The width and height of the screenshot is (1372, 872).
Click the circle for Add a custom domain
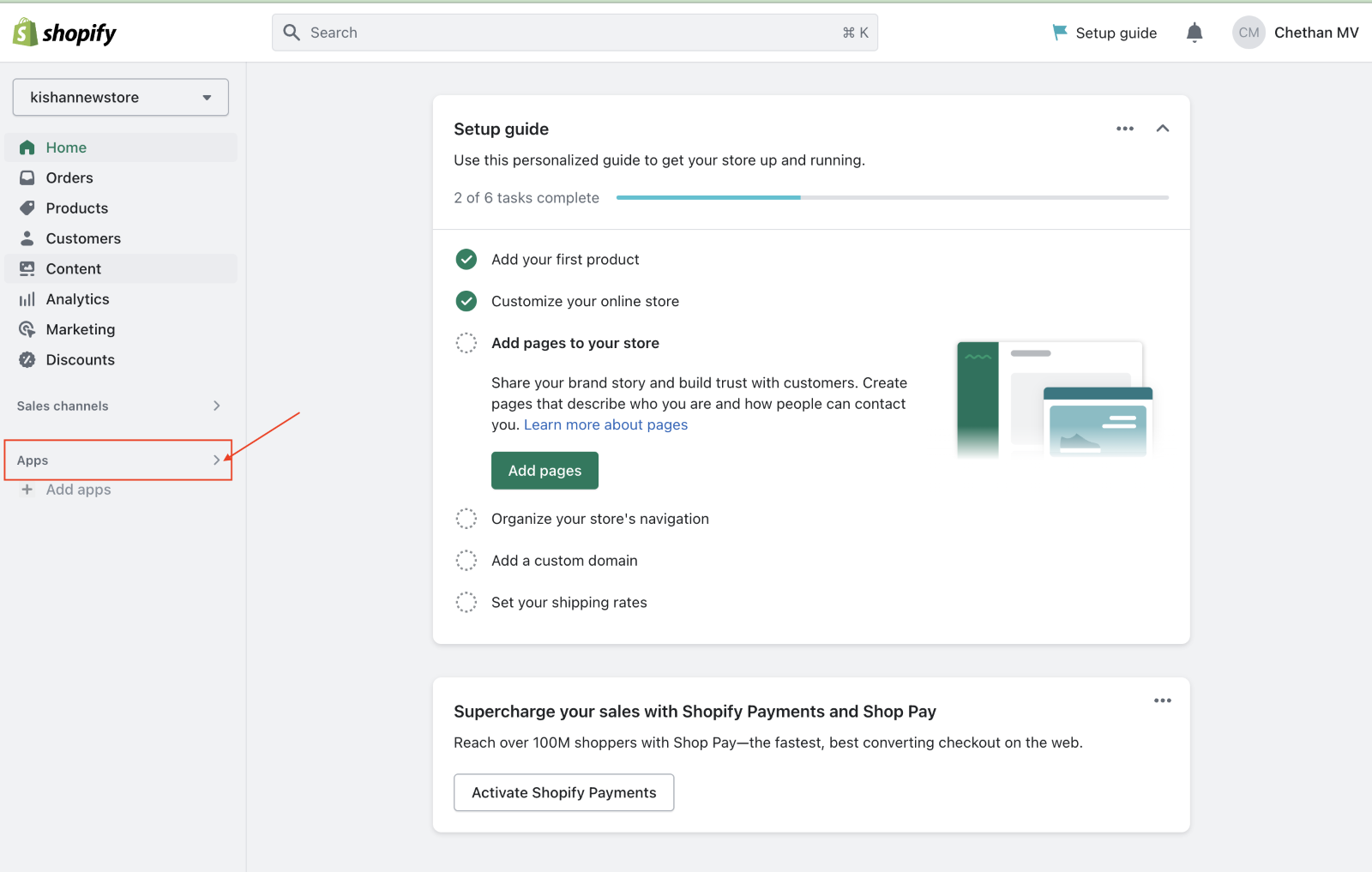pos(466,561)
